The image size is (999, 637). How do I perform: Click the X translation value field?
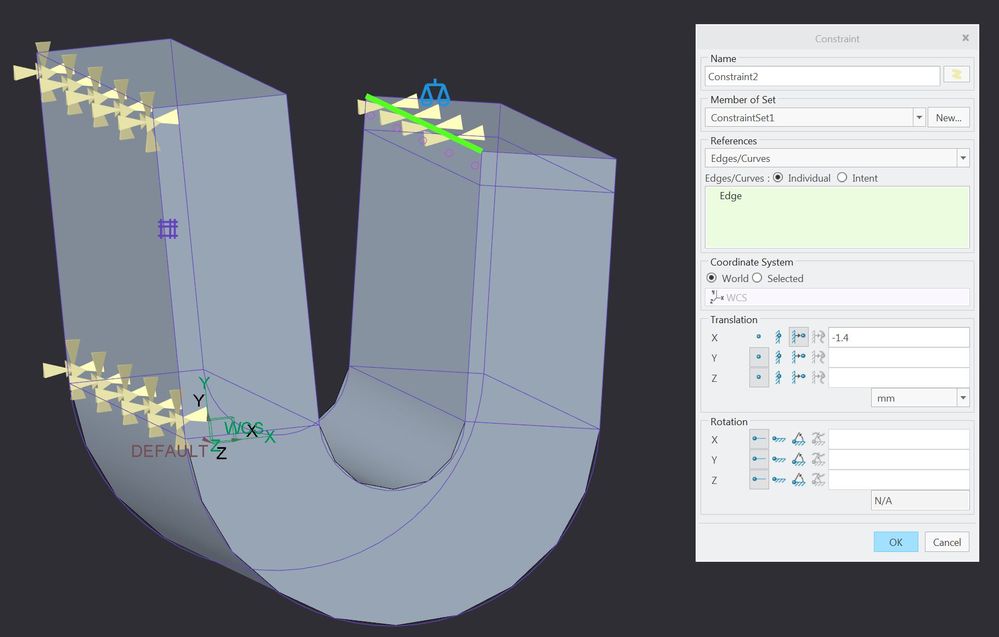coord(898,337)
